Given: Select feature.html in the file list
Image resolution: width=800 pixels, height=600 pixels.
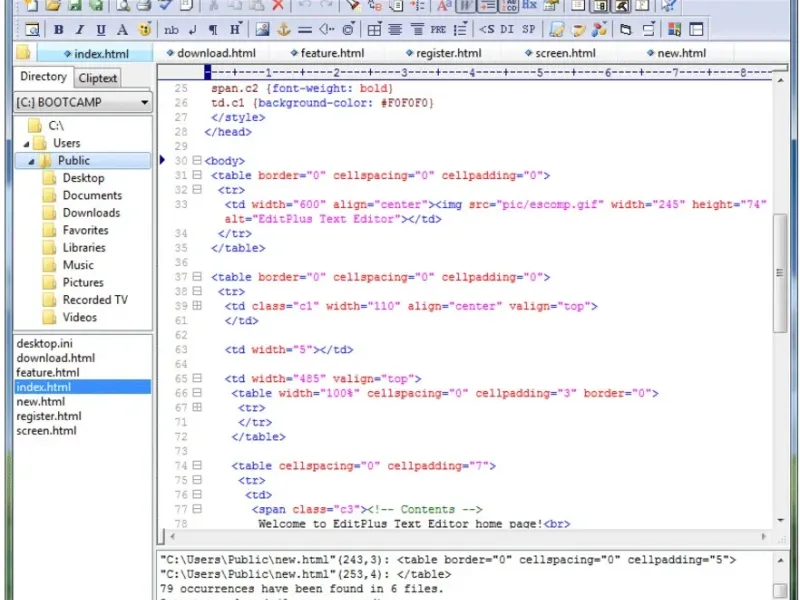Looking at the screenshot, I should (48, 372).
